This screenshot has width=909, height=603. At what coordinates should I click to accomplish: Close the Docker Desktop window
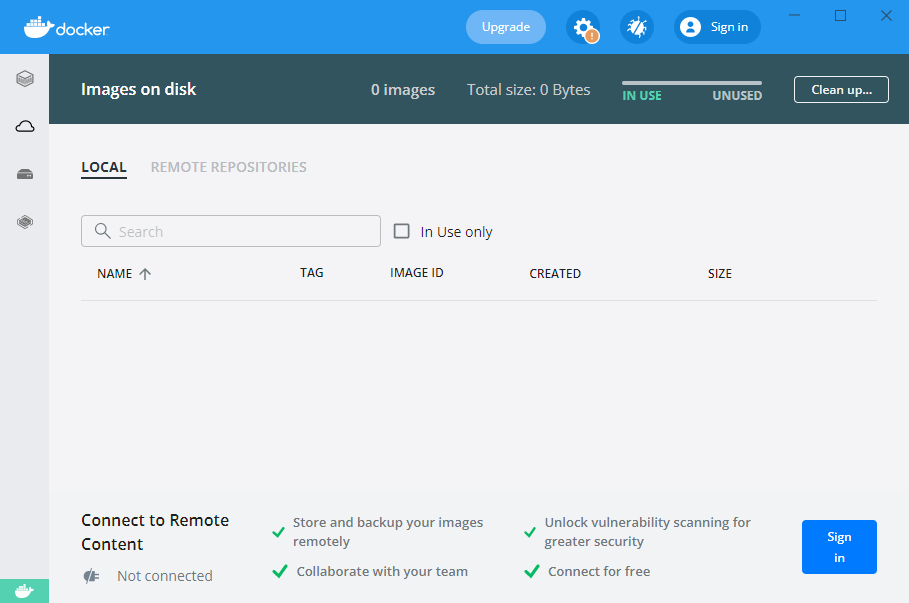886,16
